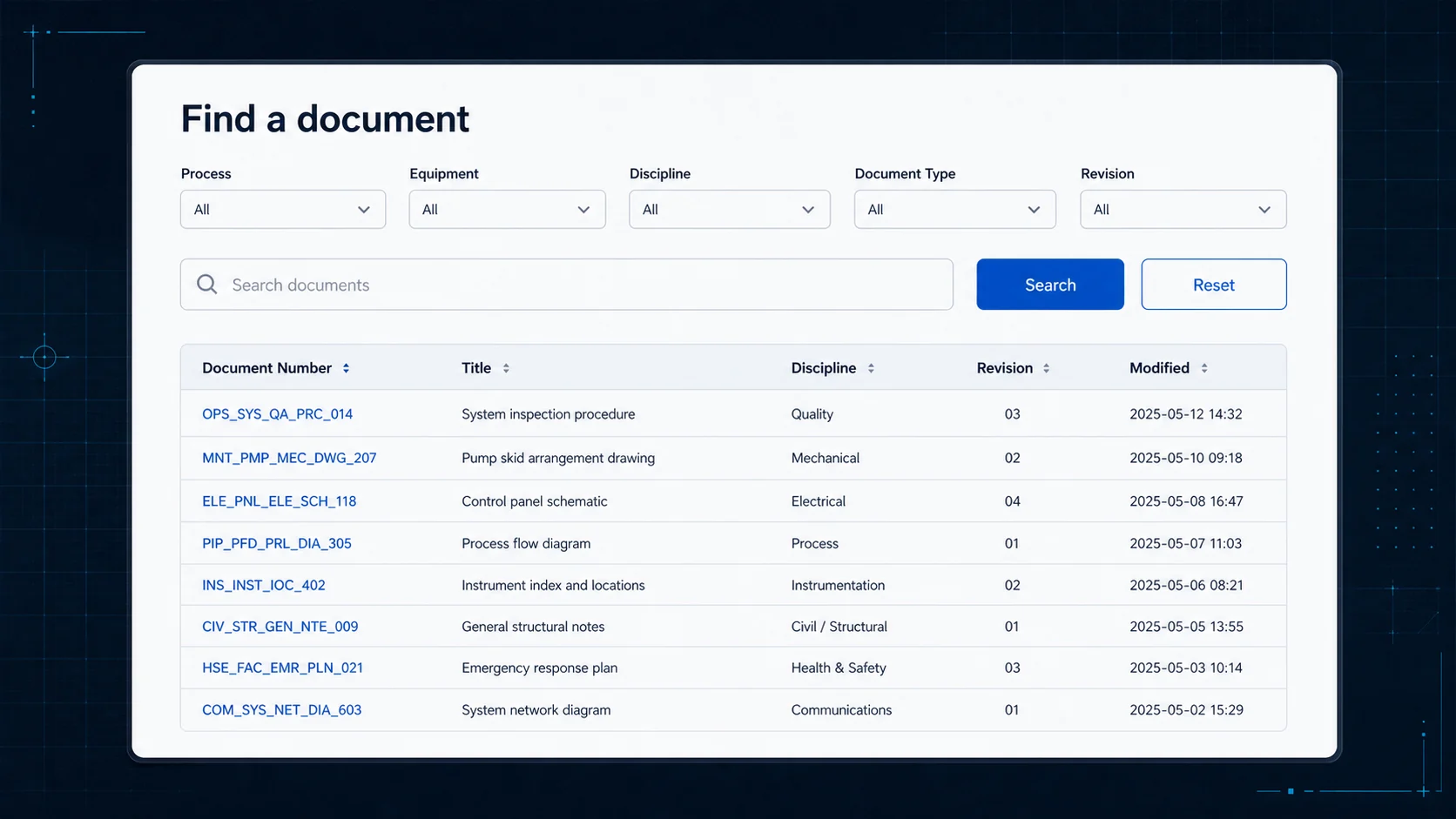1456x819 pixels.
Task: Open the Equipment filter dropdown
Action: pyautogui.click(x=508, y=210)
